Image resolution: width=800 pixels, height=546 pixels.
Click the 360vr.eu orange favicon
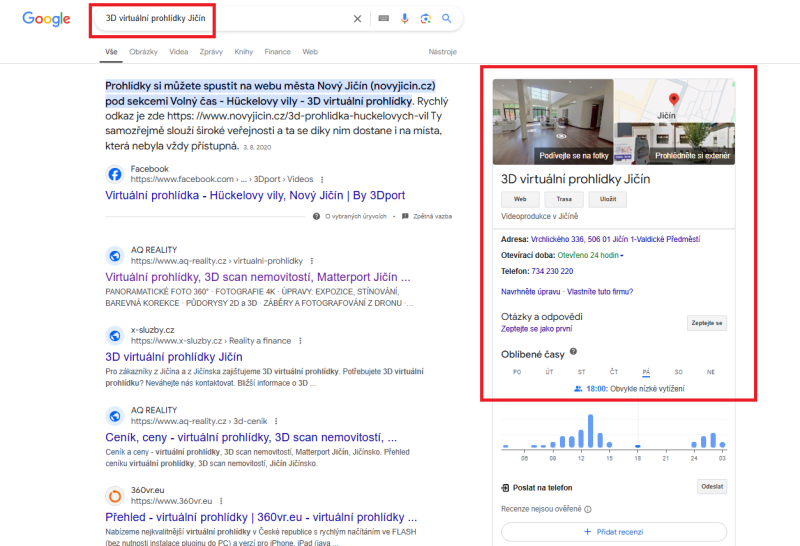115,495
